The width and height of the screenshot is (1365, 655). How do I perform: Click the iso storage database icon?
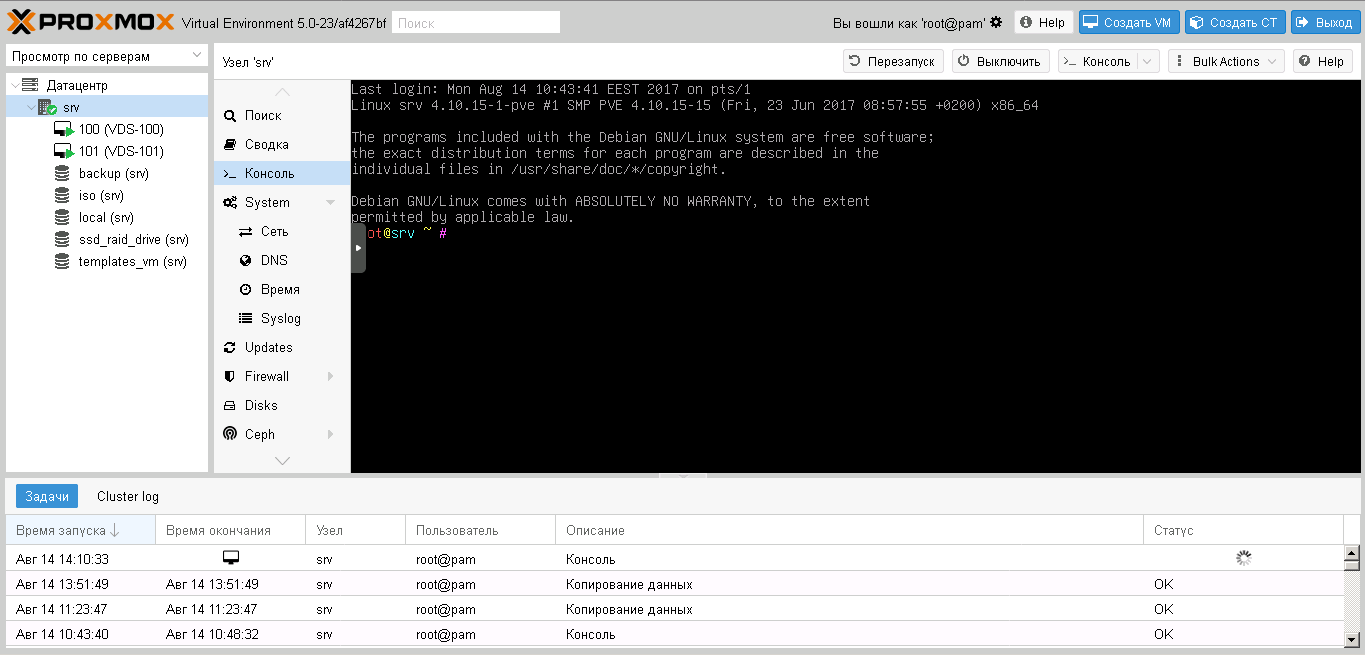pyautogui.click(x=62, y=195)
